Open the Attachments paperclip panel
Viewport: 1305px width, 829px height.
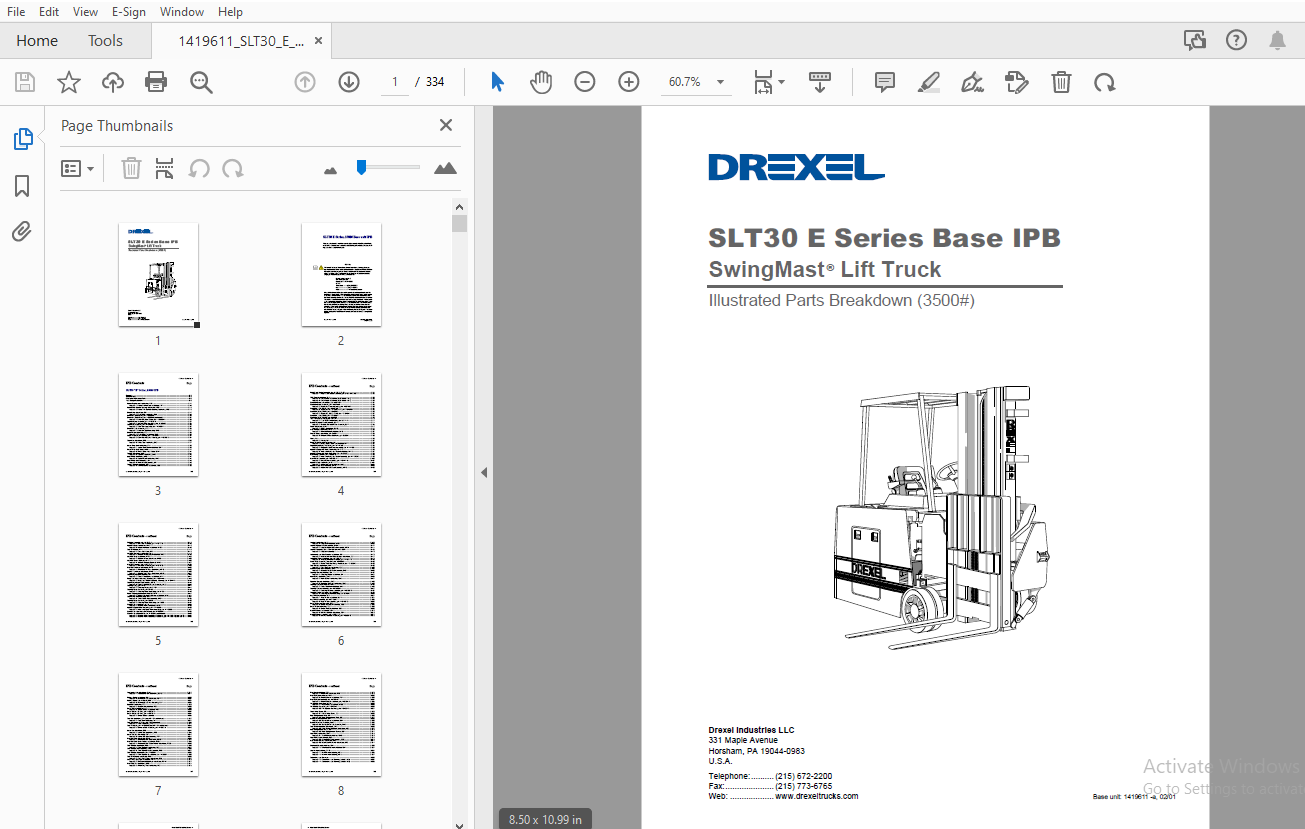pos(22,232)
